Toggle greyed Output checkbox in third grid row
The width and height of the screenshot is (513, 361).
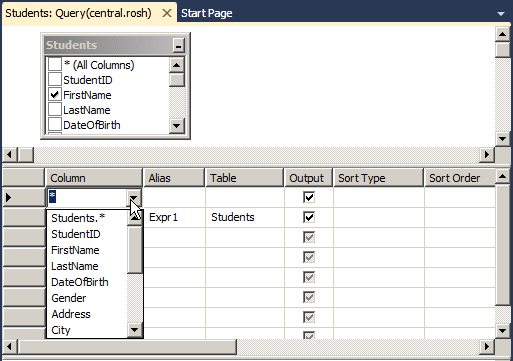(309, 237)
